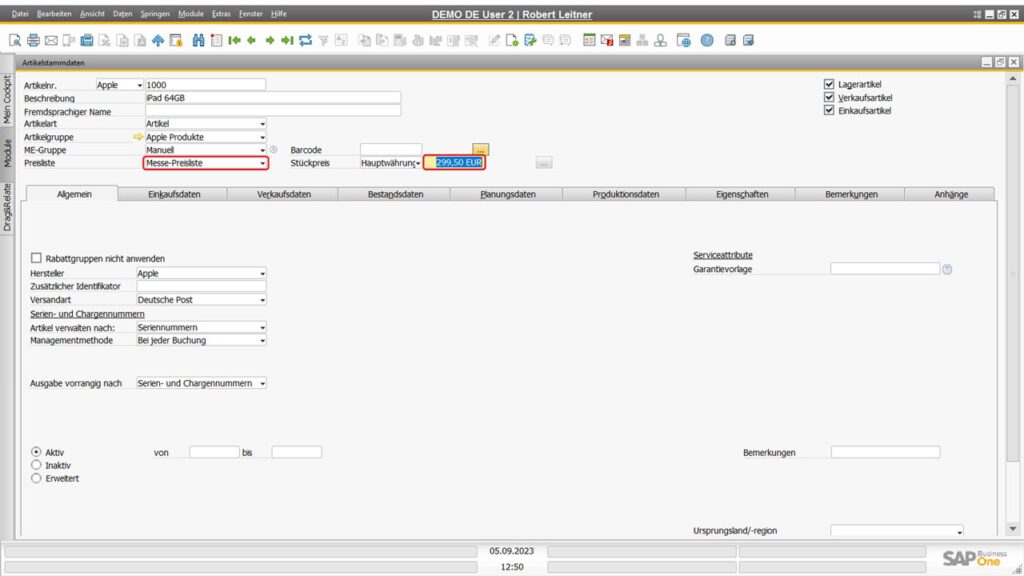This screenshot has height=576, width=1024.
Task: Go to the previous record arrow
Action: click(x=251, y=40)
